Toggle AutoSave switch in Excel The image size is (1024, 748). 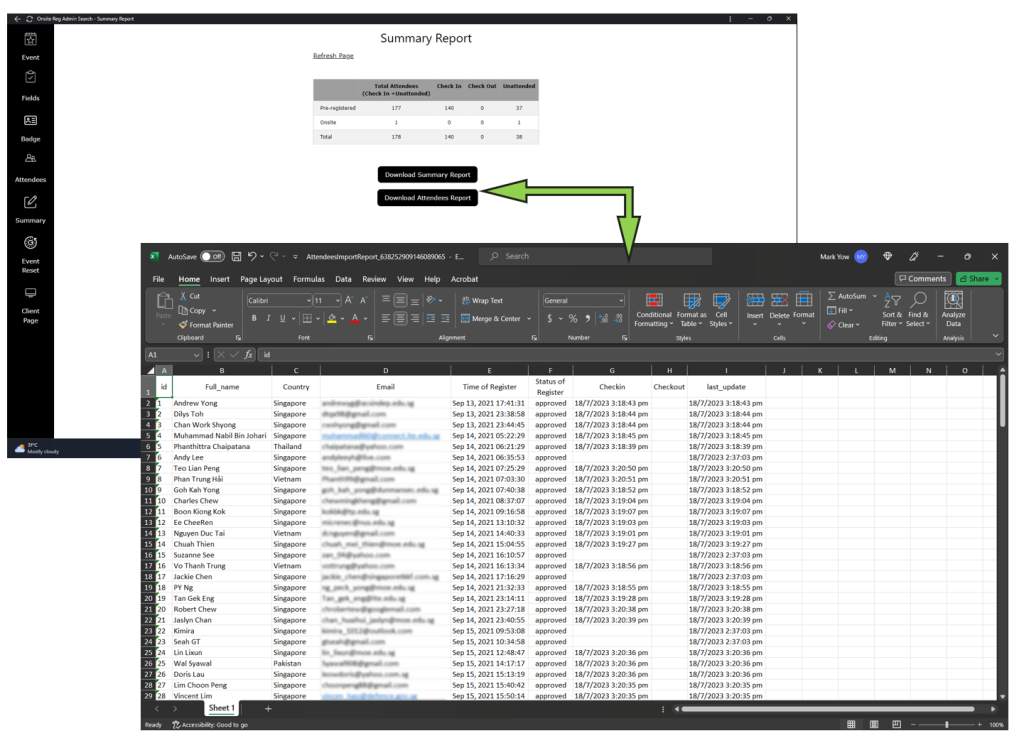(212, 257)
